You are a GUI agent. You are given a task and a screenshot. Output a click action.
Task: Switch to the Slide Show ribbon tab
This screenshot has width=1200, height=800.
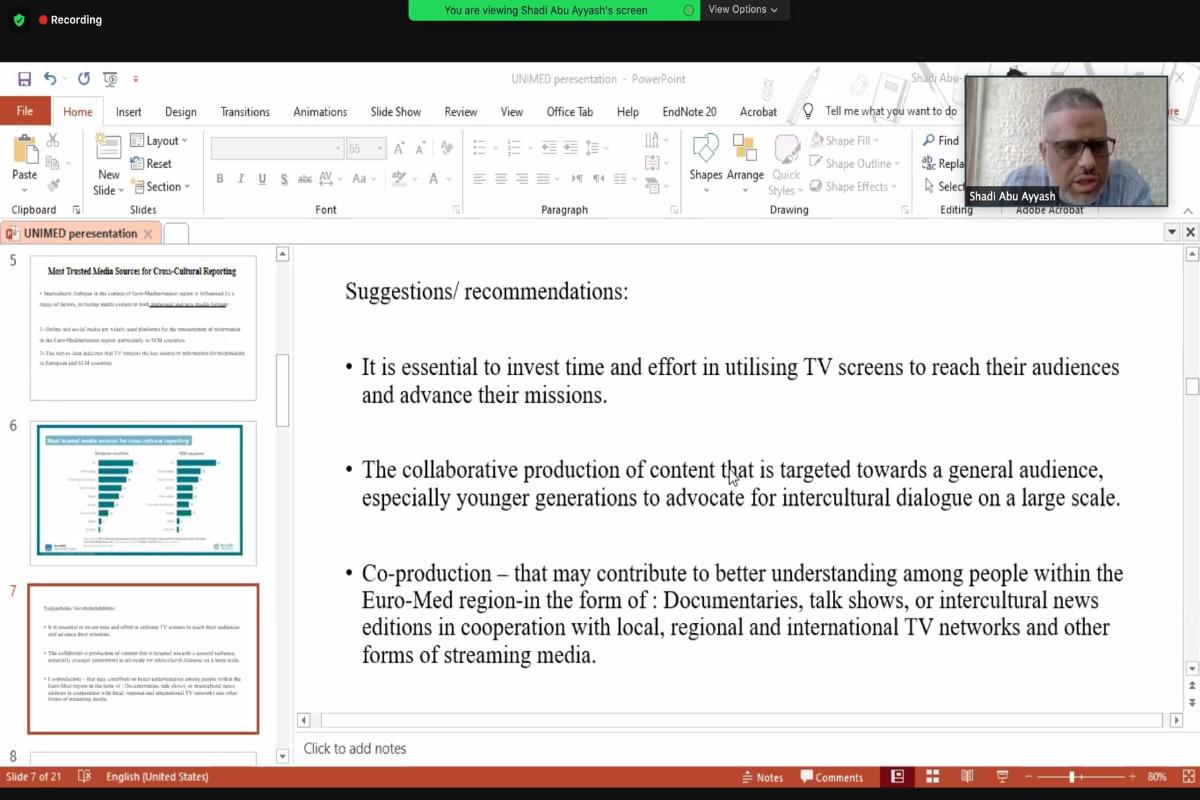pyautogui.click(x=396, y=112)
